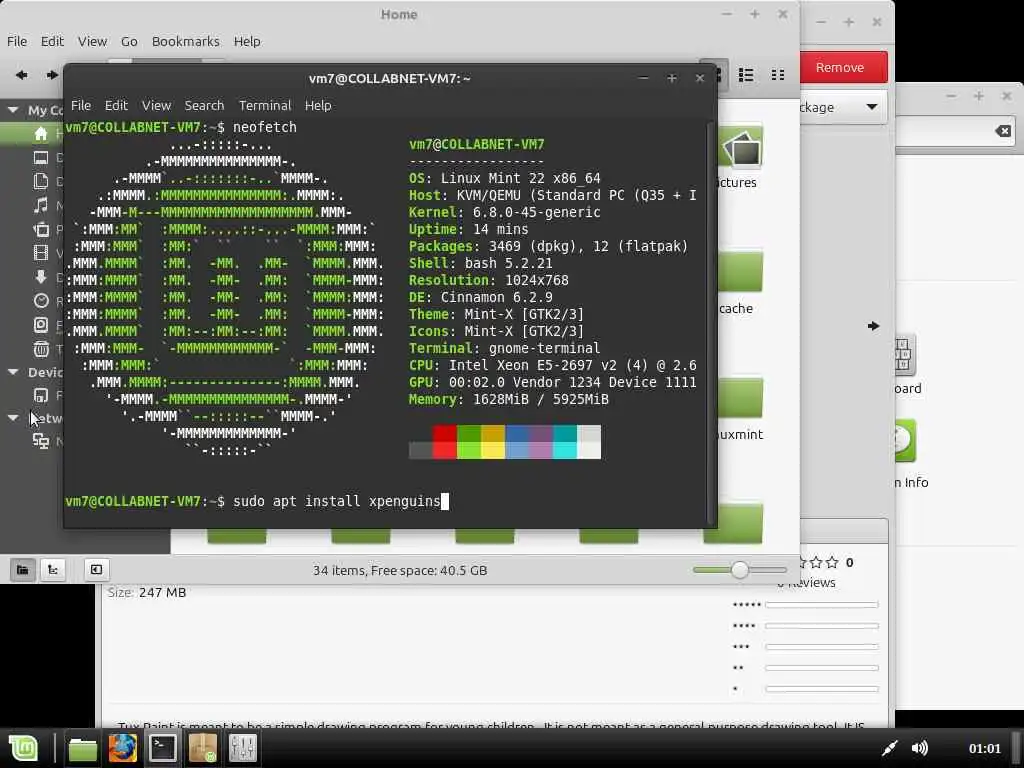The image size is (1024, 768).
Task: Open the terminal Edit menu
Action: [x=116, y=105]
